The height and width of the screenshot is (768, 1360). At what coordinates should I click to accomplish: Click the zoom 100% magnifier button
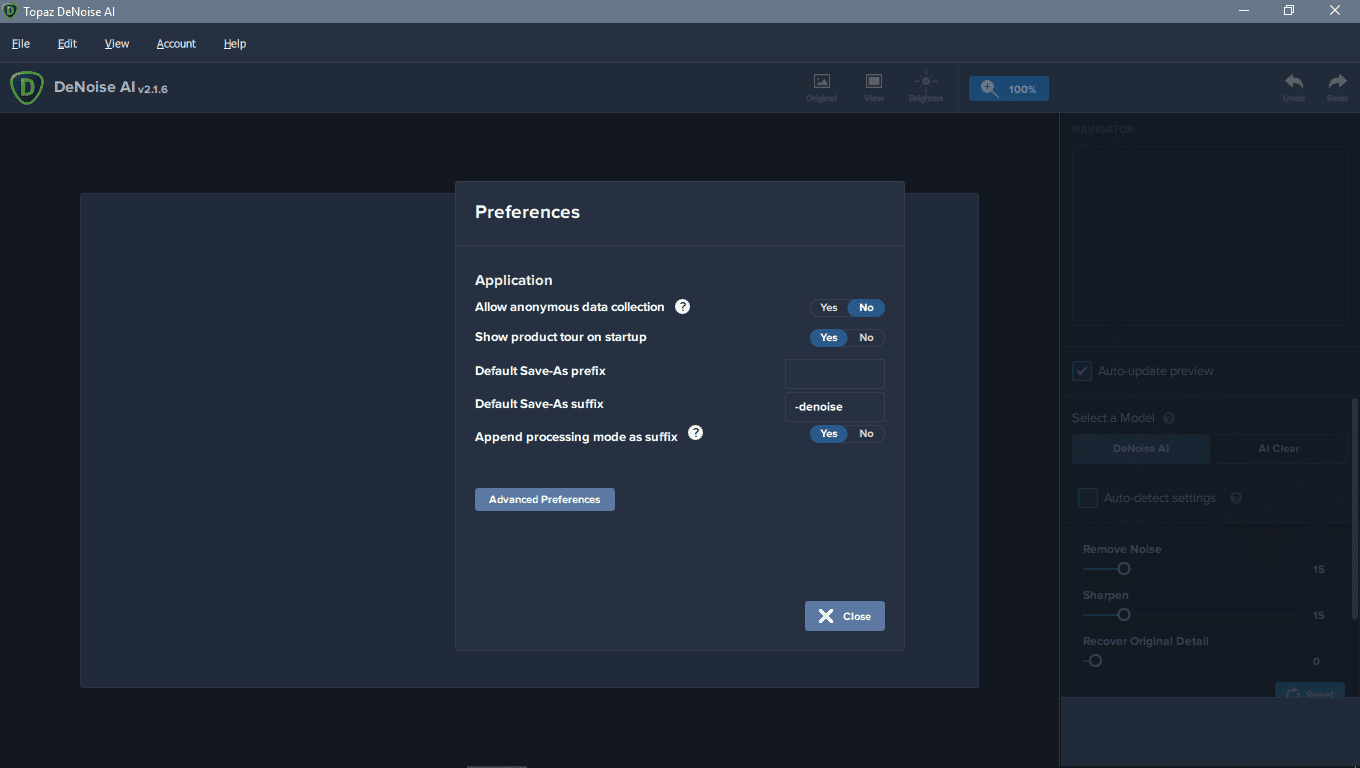tap(1009, 89)
